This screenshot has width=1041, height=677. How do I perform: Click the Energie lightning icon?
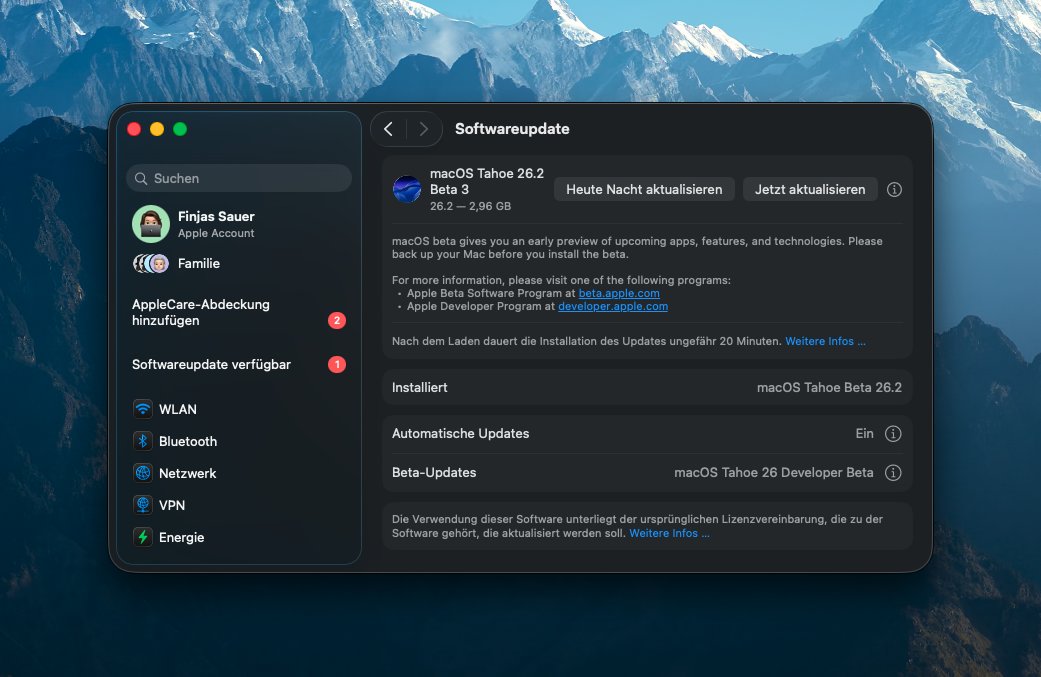pos(143,536)
